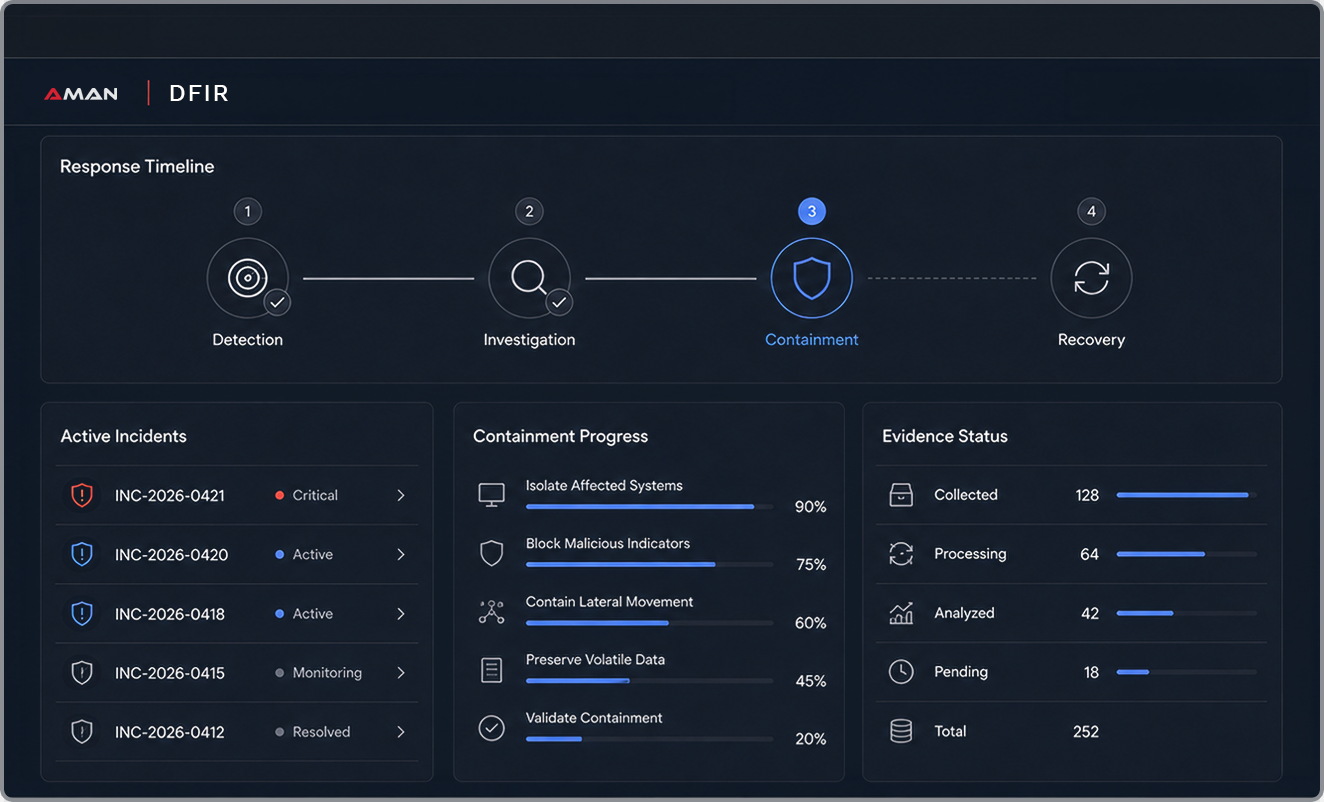Click the Block Malicious Indicators progress bar
This screenshot has width=1324, height=802.
point(649,565)
